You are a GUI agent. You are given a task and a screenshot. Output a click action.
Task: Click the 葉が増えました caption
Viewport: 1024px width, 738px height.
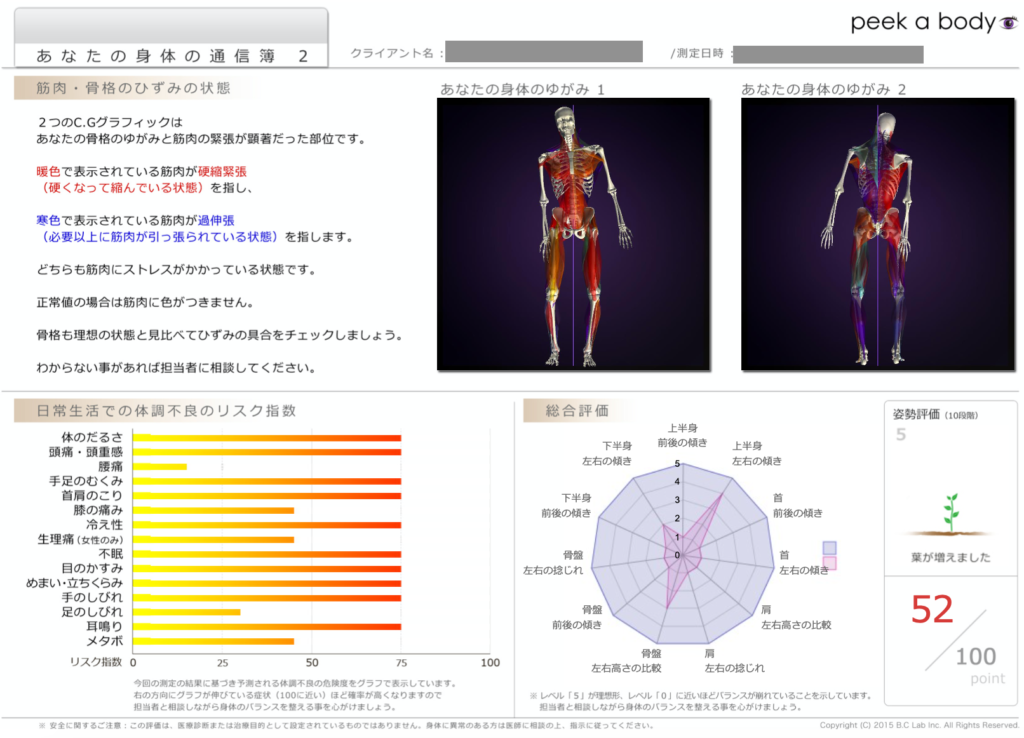(x=950, y=558)
